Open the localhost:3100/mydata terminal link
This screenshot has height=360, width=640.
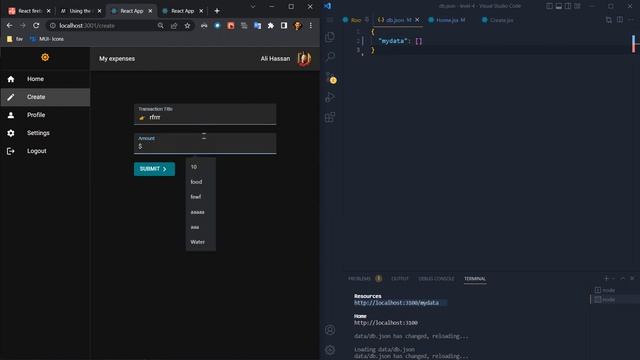396,303
